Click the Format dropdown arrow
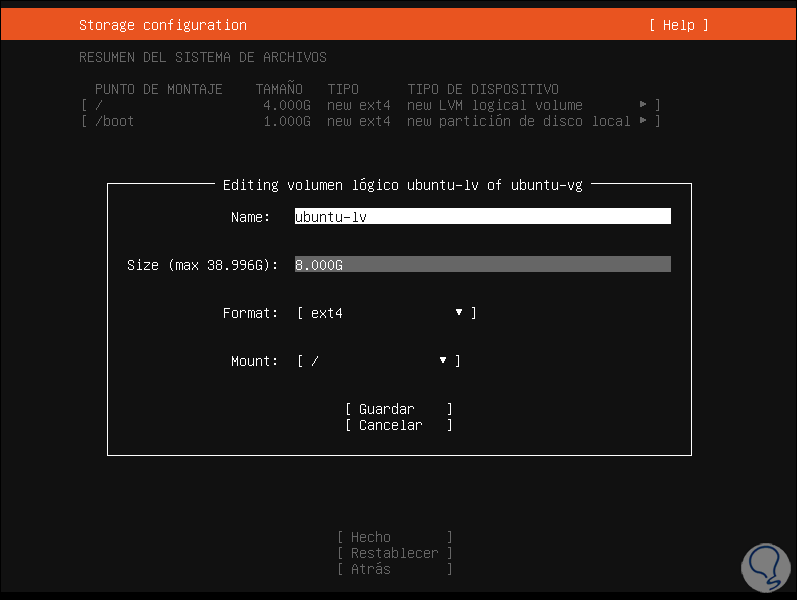The image size is (797, 600). pyautogui.click(x=459, y=312)
